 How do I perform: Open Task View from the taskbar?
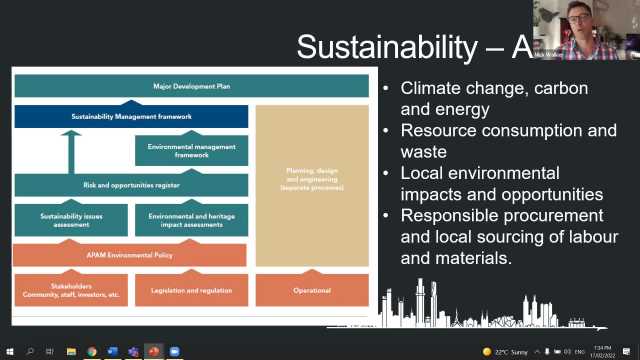[50, 351]
